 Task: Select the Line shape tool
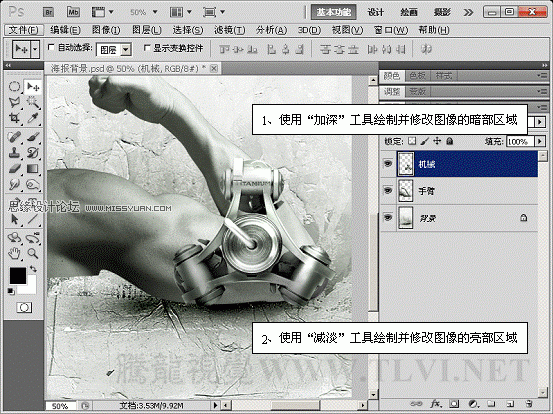click(x=33, y=219)
